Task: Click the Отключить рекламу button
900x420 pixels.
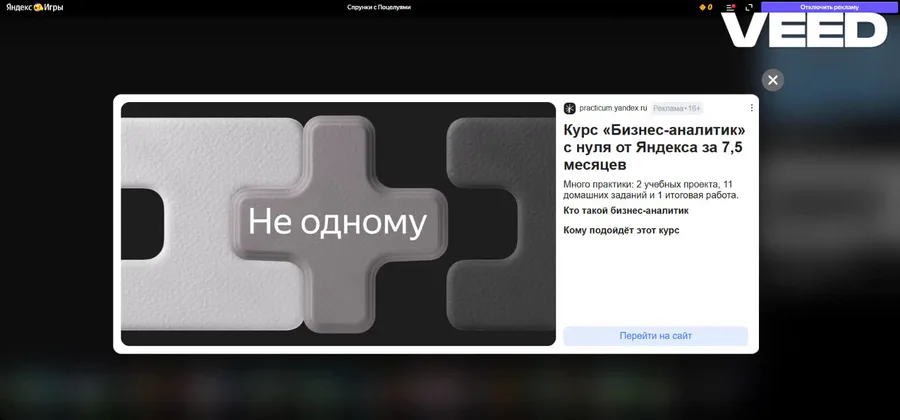Action: 829,7
